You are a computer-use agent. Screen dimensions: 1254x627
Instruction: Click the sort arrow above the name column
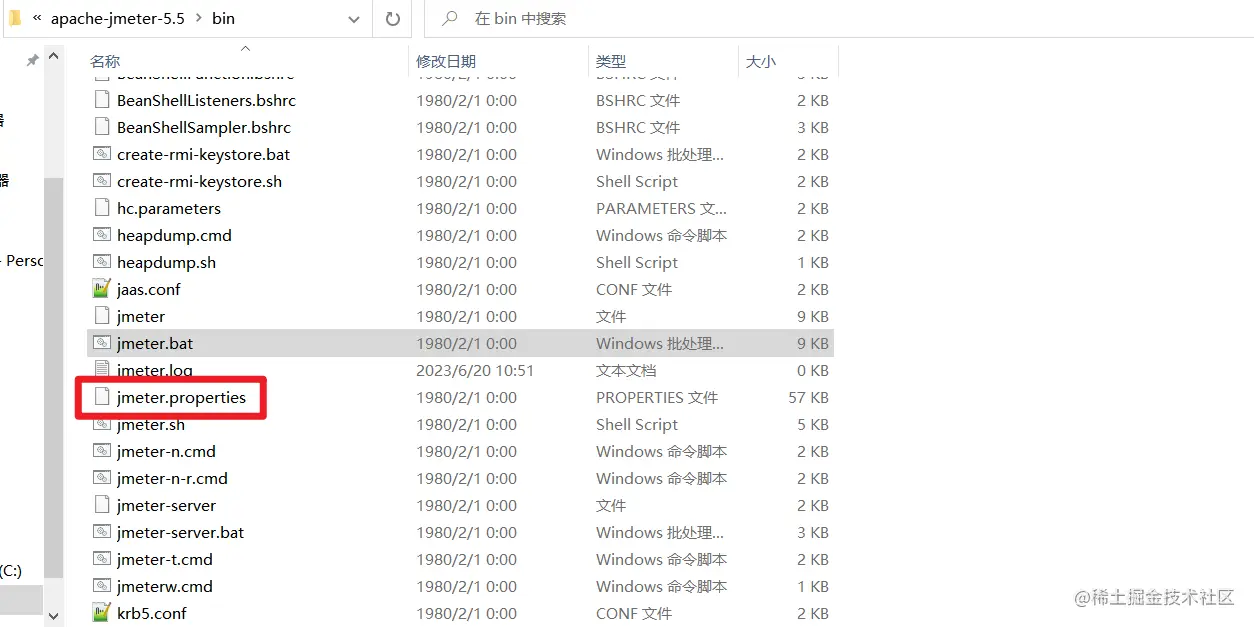coord(245,47)
